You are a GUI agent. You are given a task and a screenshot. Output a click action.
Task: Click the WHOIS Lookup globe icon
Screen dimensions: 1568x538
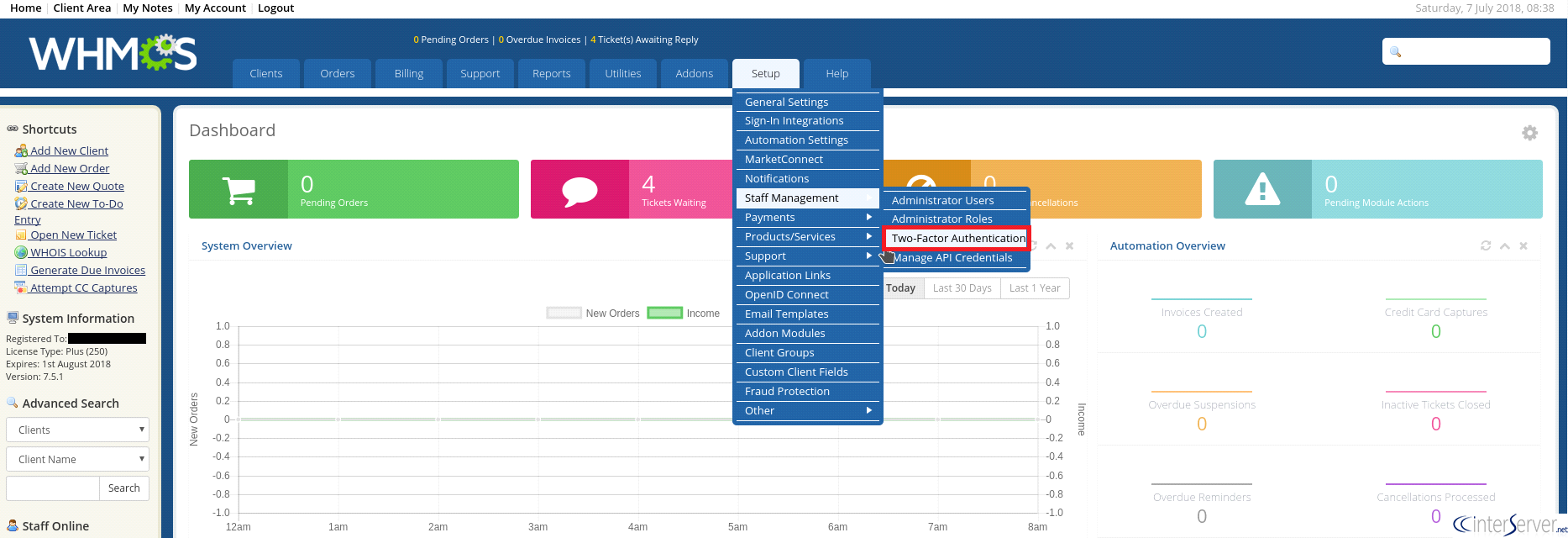(21, 253)
